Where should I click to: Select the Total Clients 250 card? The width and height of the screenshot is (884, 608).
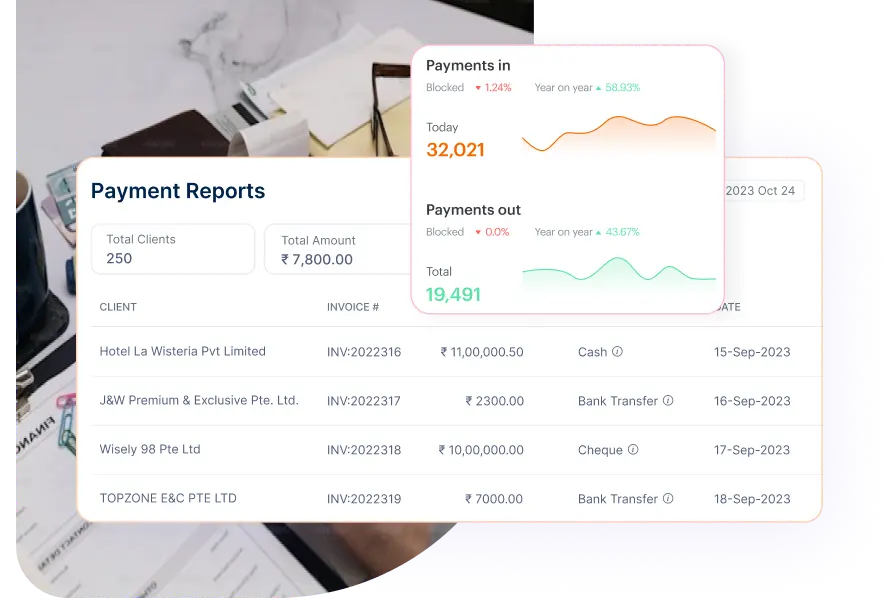[173, 249]
